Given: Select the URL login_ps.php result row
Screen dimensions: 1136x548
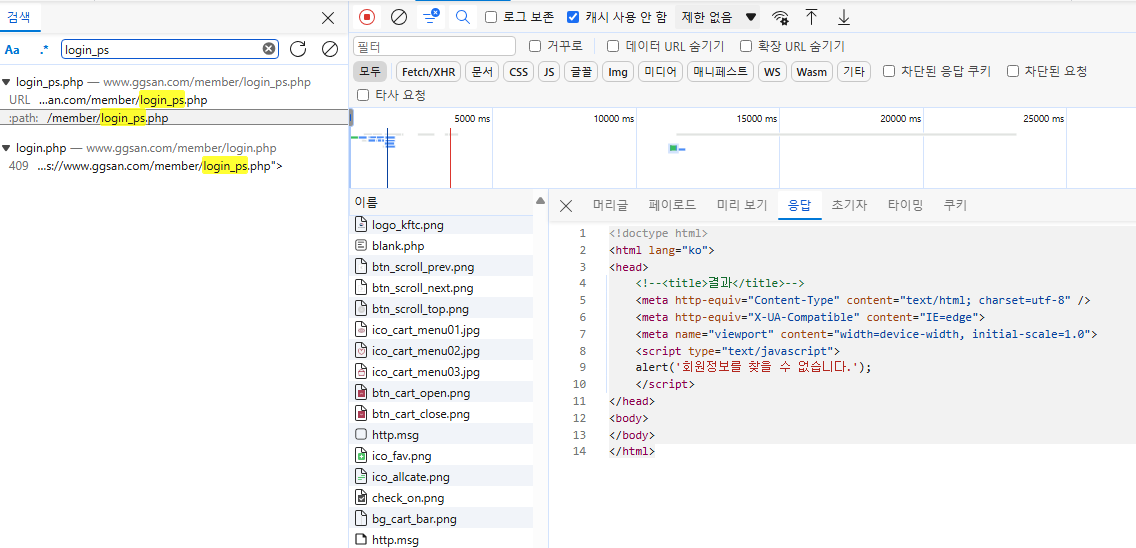Looking at the screenshot, I should (174, 99).
